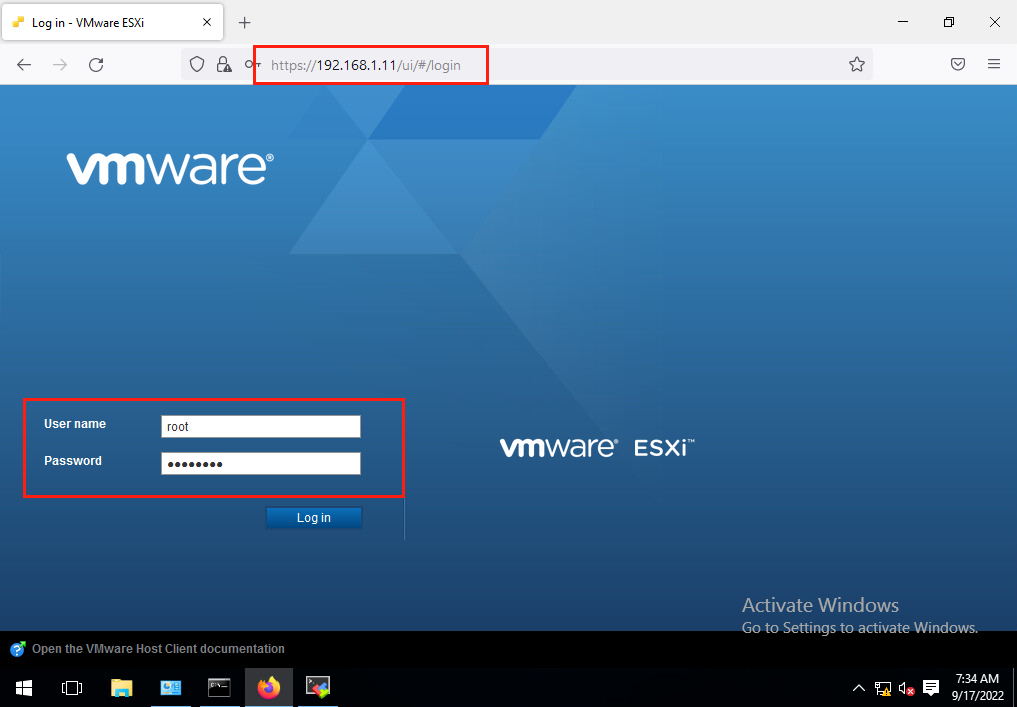The height and width of the screenshot is (707, 1017).
Task: Open the Windows Start menu
Action: 24,688
